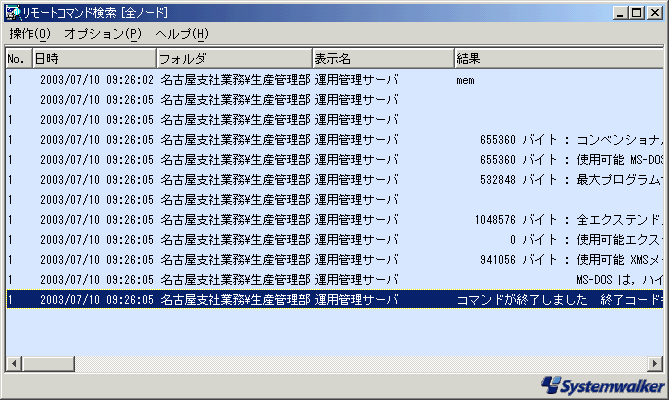The width and height of the screenshot is (669, 400).
Task: Select the row showing 1048576 バイト
Action: [x=334, y=220]
